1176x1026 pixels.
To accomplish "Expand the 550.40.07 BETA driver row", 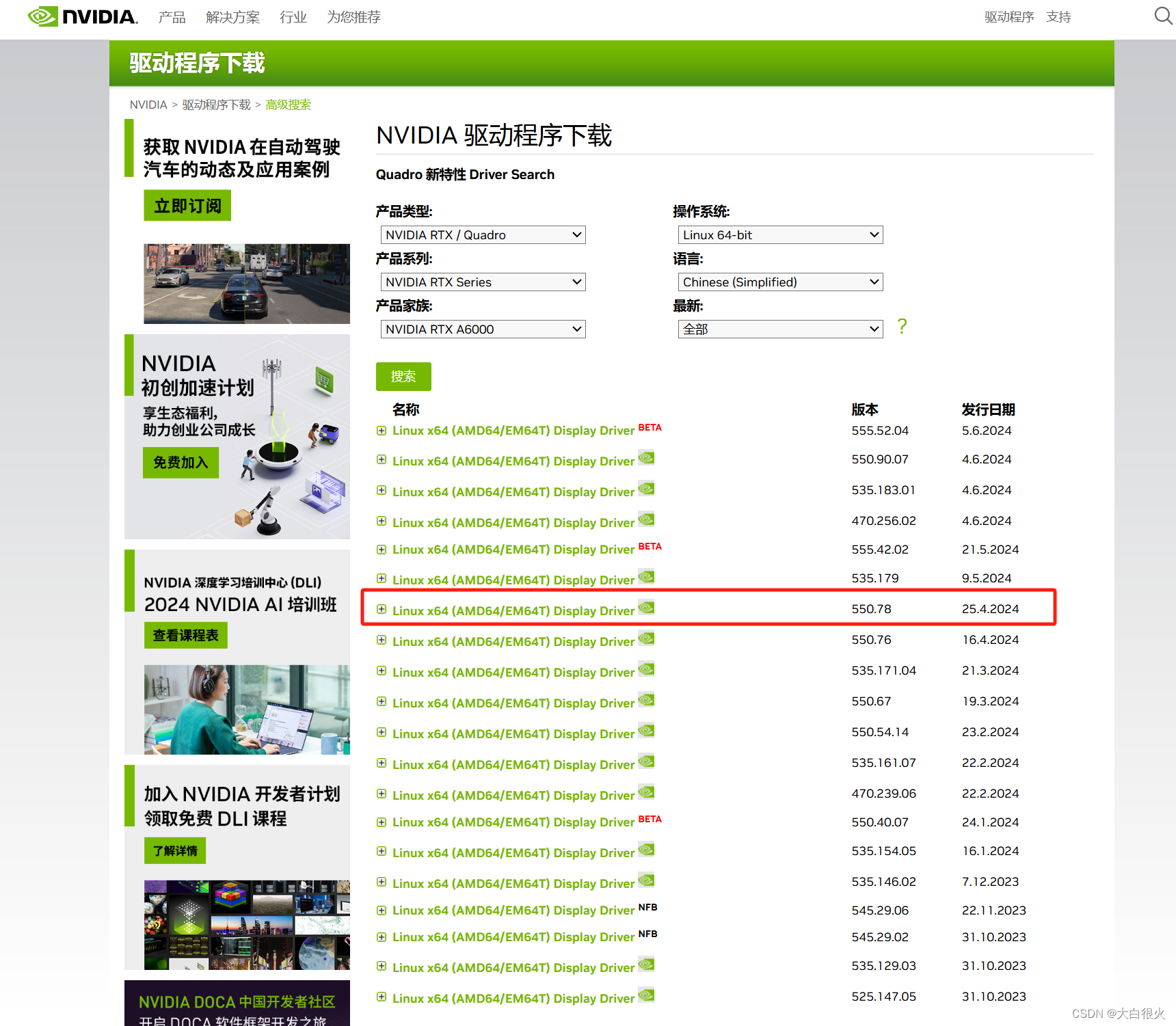I will pyautogui.click(x=382, y=822).
